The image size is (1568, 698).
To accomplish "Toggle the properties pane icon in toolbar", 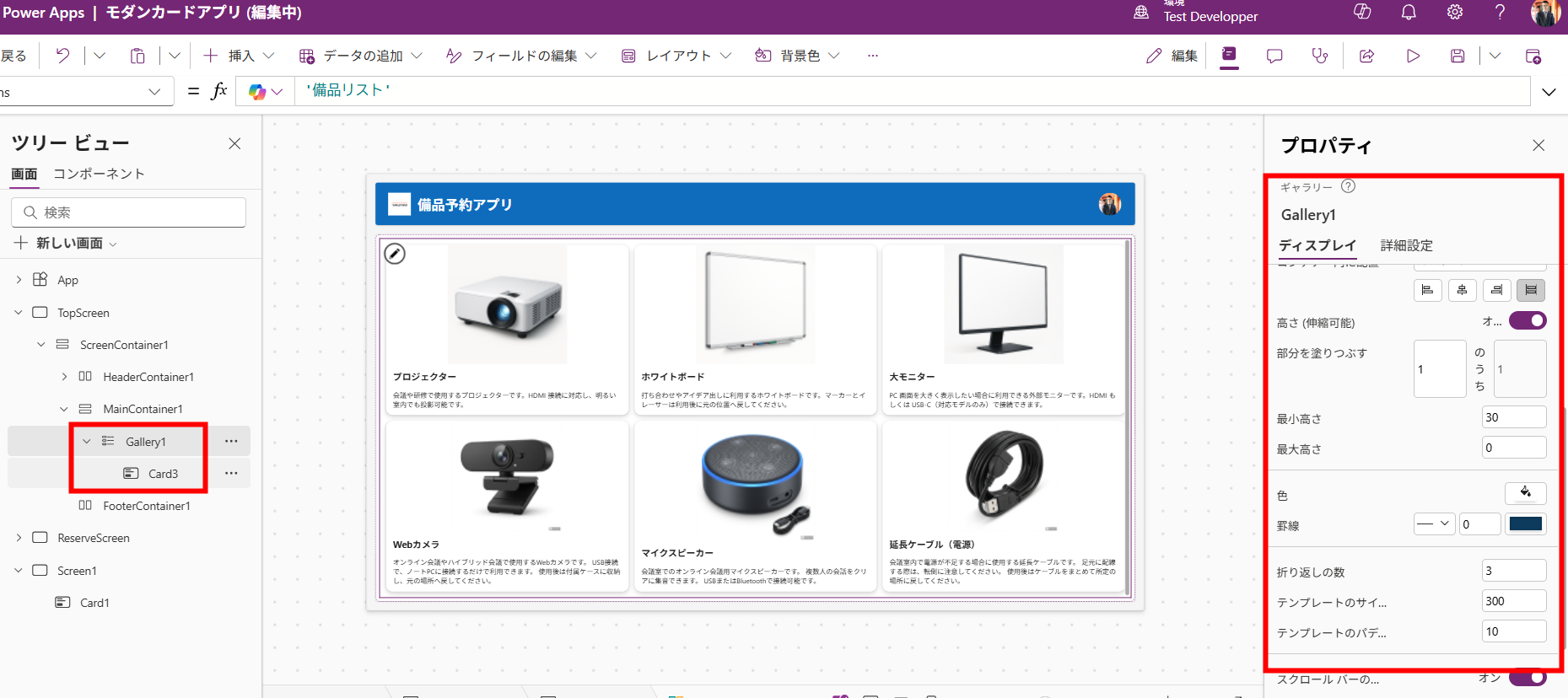I will tap(1230, 55).
